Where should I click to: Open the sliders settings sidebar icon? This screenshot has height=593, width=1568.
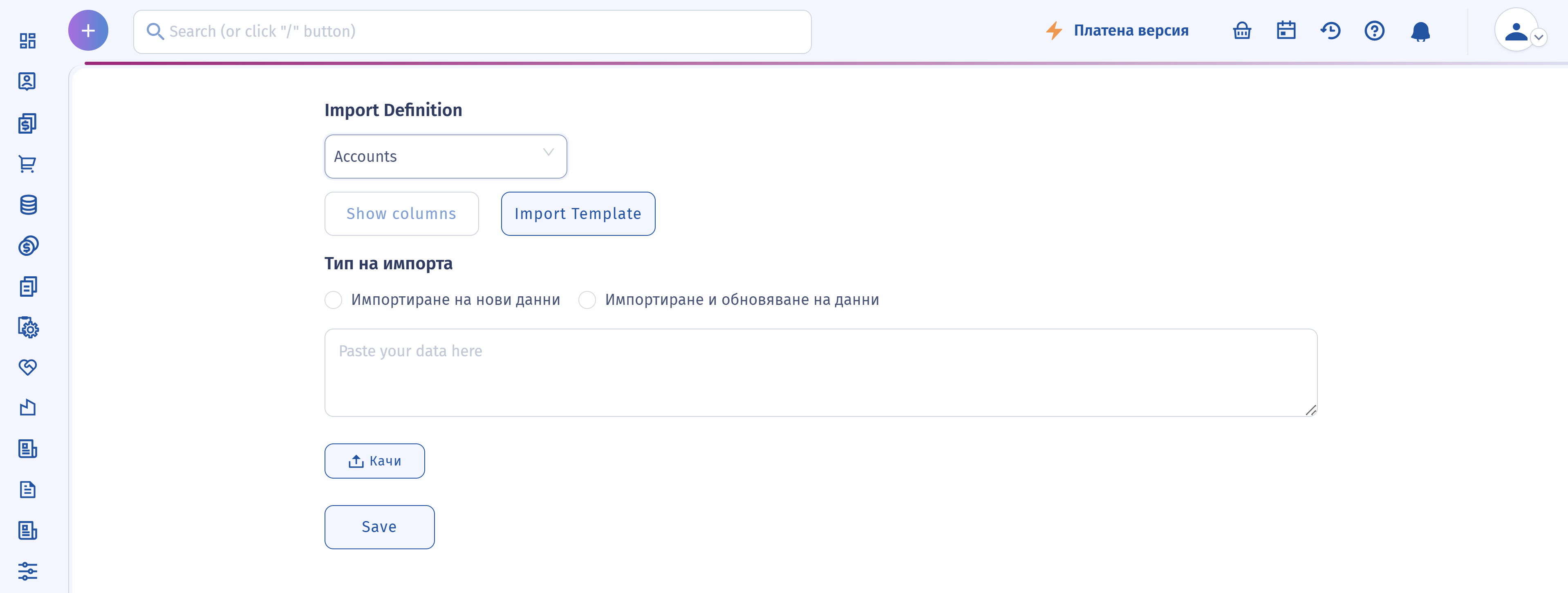pyautogui.click(x=28, y=571)
